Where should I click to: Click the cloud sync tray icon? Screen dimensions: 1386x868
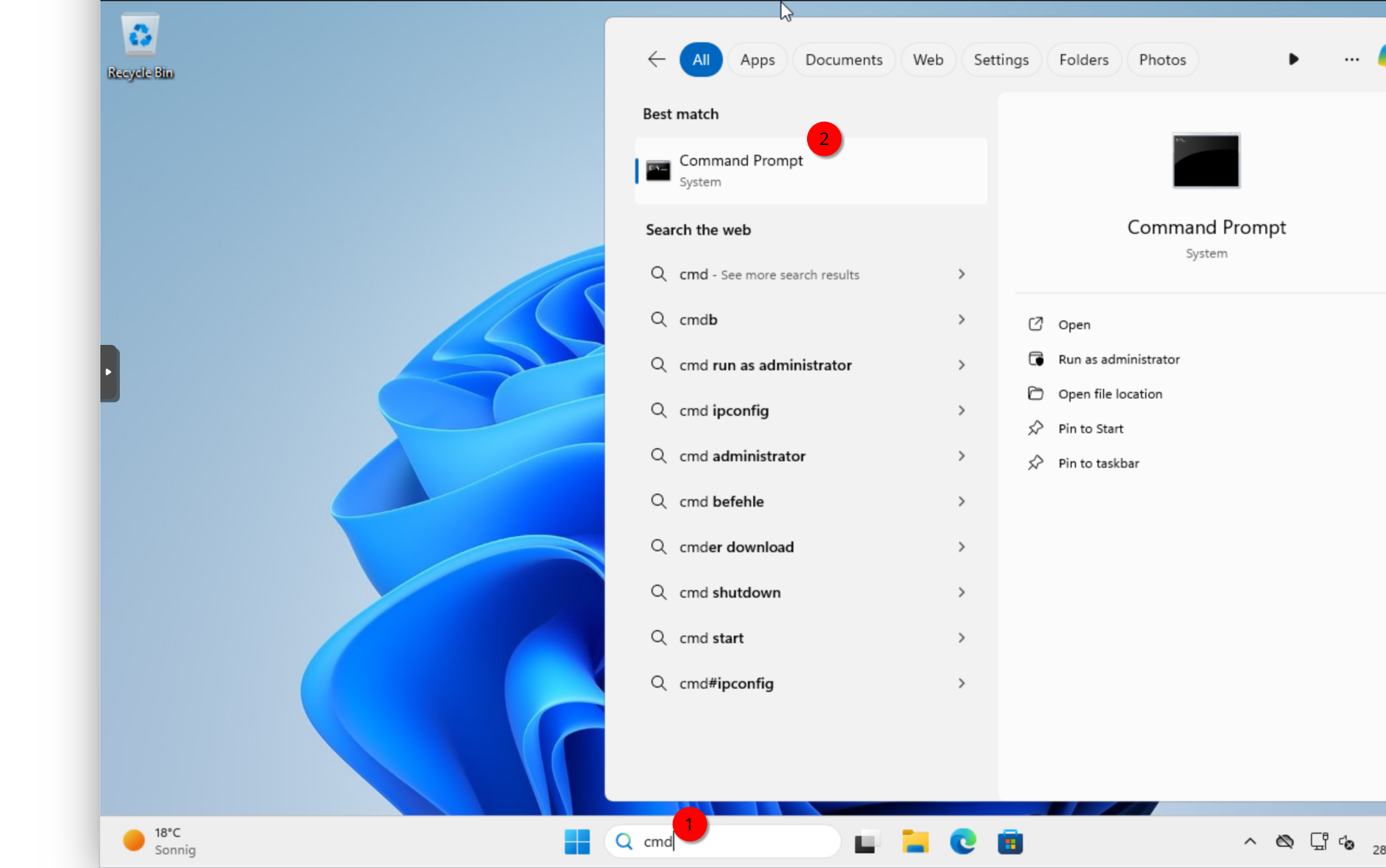pos(1285,841)
